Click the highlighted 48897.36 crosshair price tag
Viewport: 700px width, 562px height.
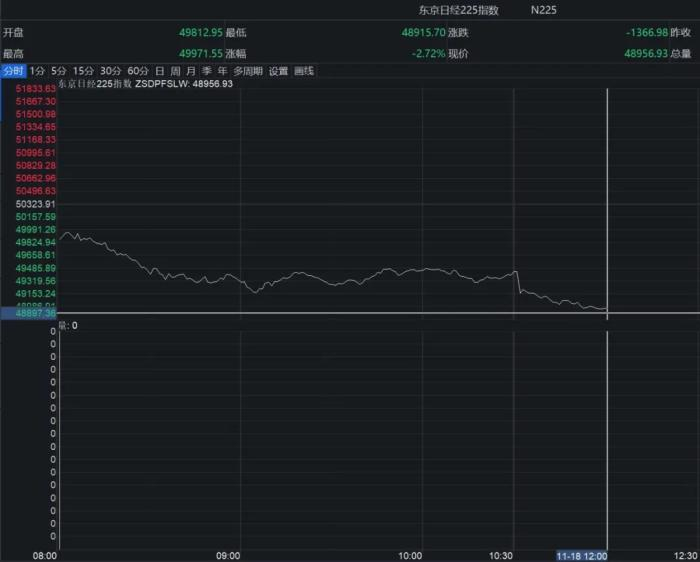[x=29, y=313]
